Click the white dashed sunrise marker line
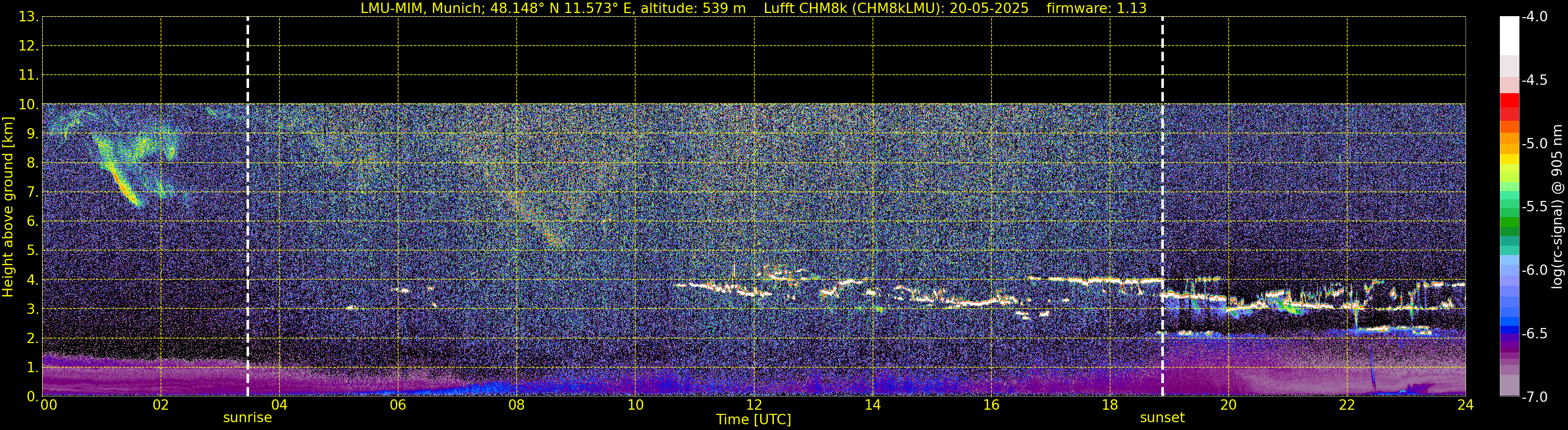The width and height of the screenshot is (1568, 430). coord(248,207)
